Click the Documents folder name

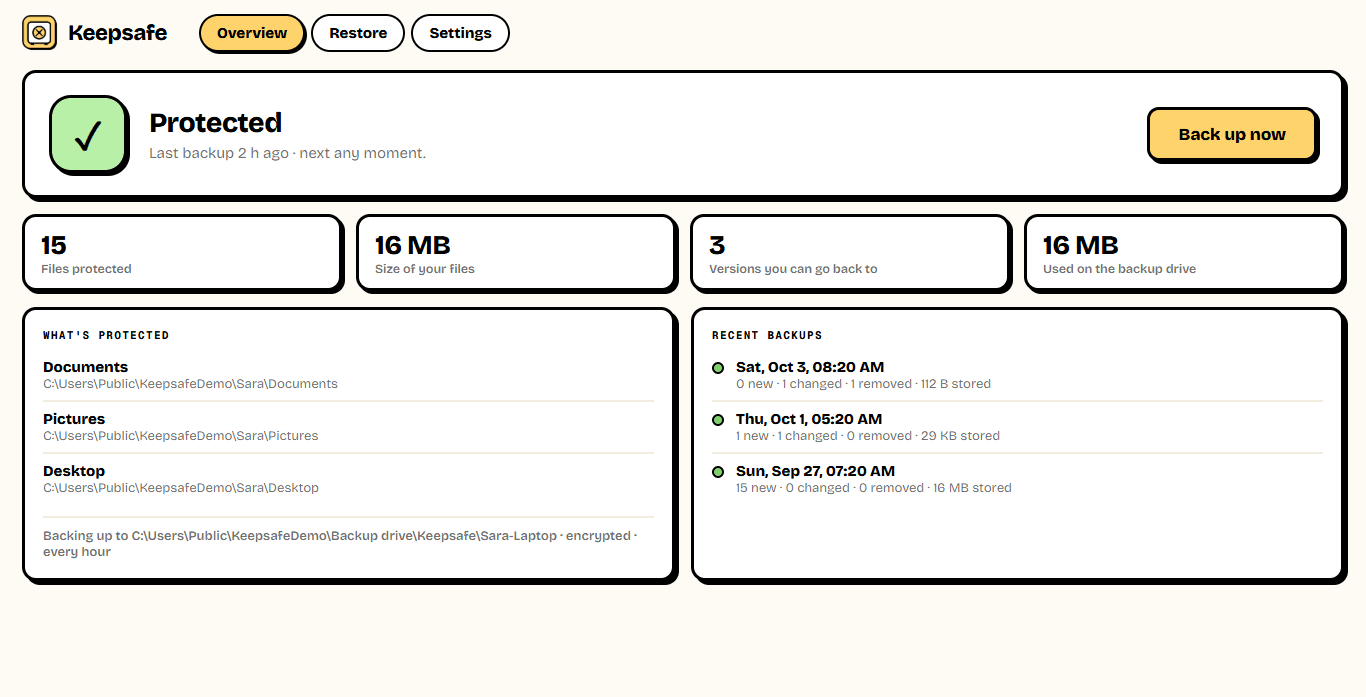(85, 367)
